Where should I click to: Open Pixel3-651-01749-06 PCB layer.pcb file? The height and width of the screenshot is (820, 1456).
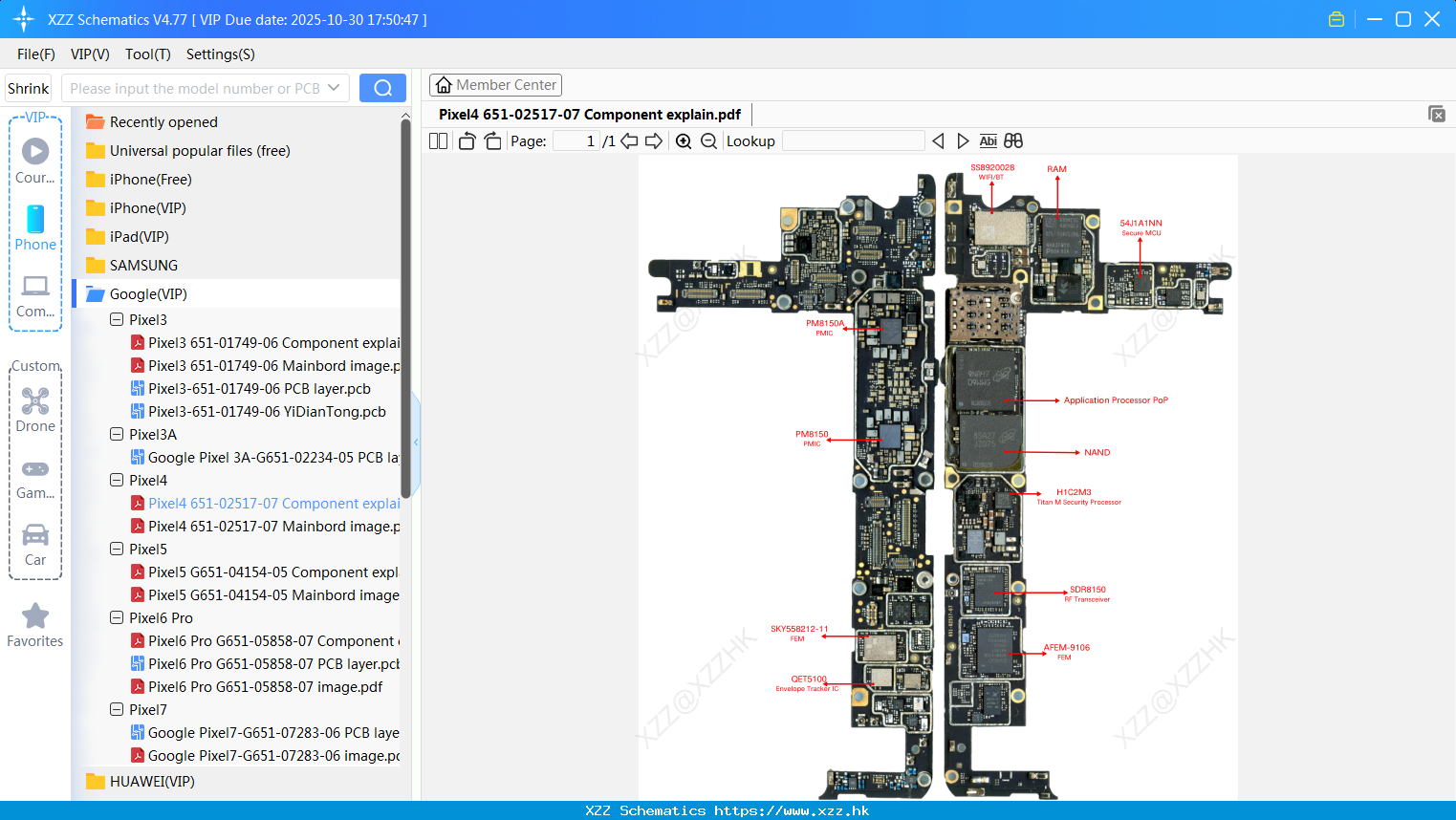250,389
